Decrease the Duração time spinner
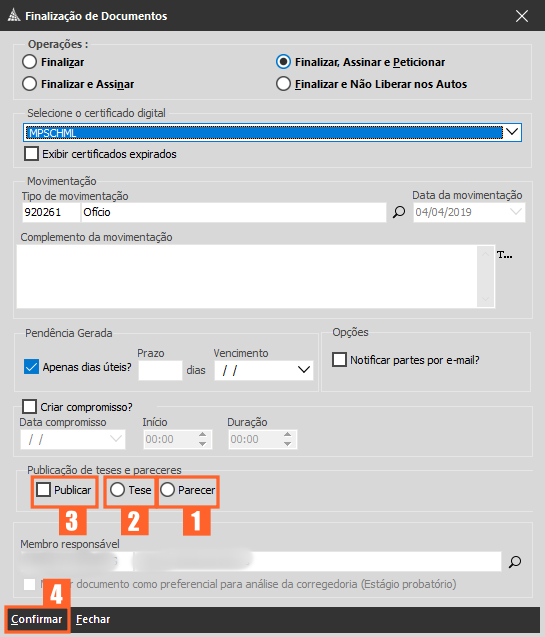 click(288, 444)
